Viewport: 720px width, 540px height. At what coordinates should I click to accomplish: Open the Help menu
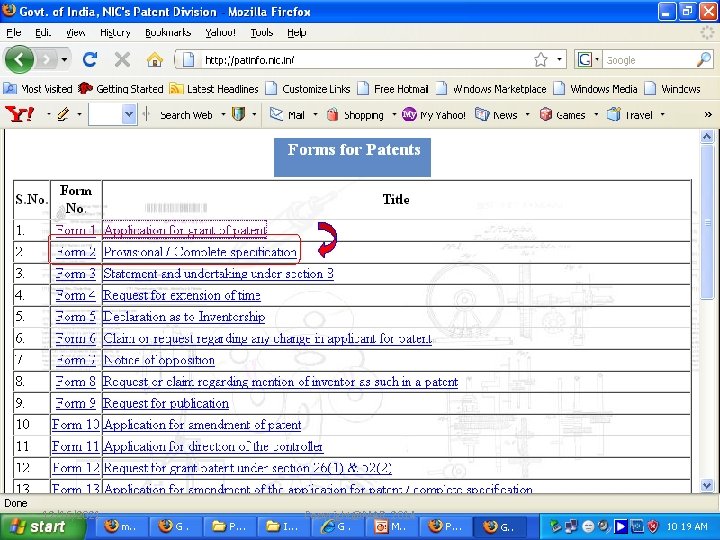click(x=297, y=33)
